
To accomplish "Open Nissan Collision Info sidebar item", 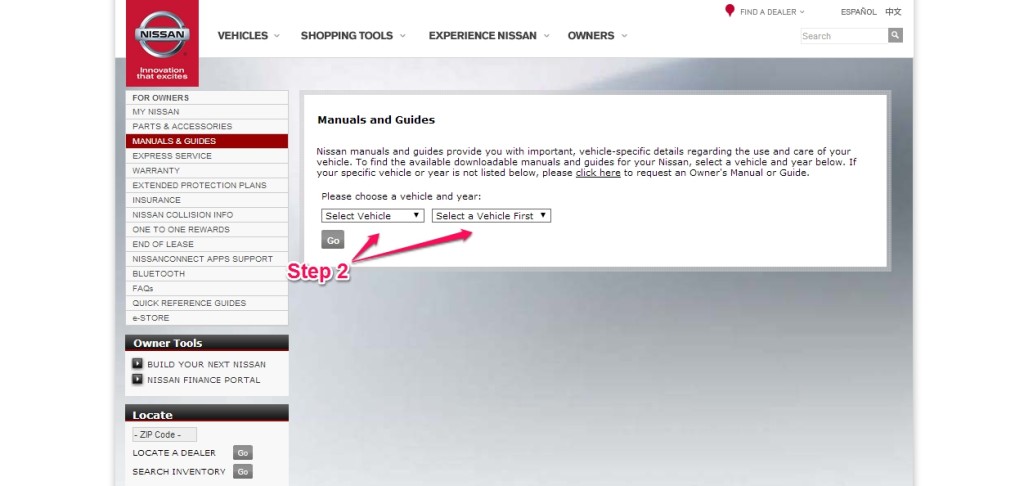I will point(206,214).
